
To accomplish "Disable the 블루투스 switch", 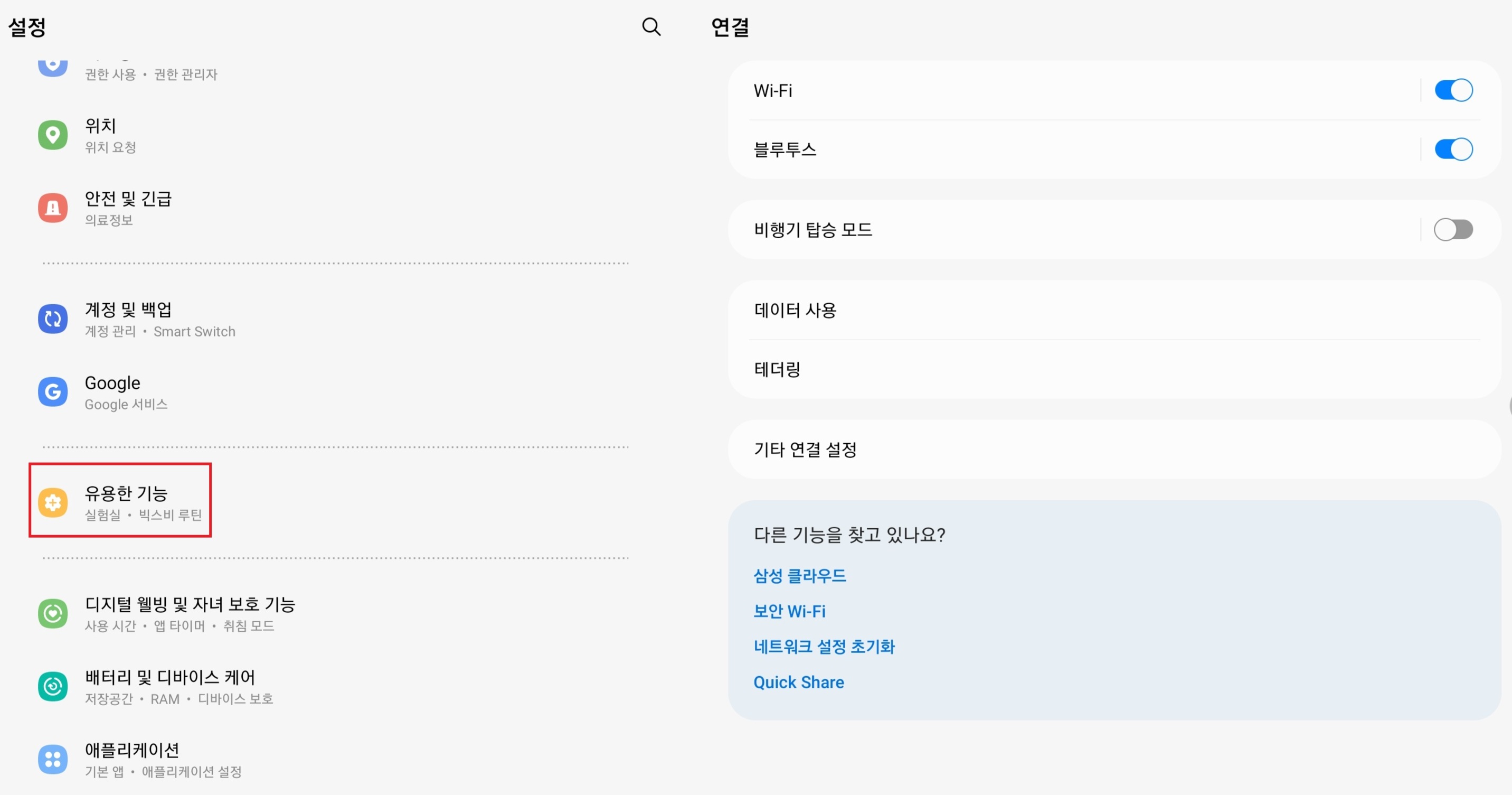I will coord(1453,149).
